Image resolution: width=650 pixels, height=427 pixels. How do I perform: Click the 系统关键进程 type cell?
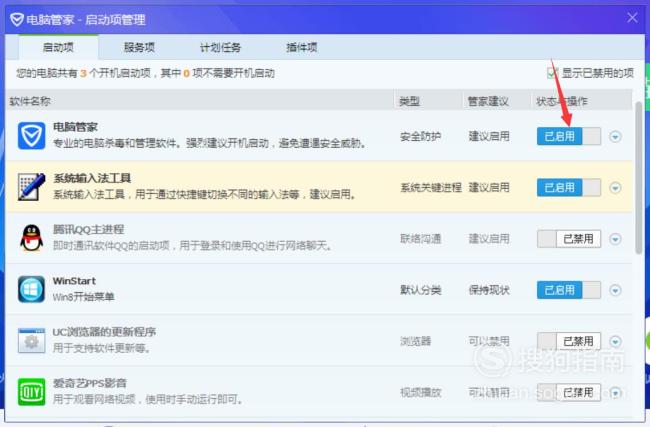[431, 187]
